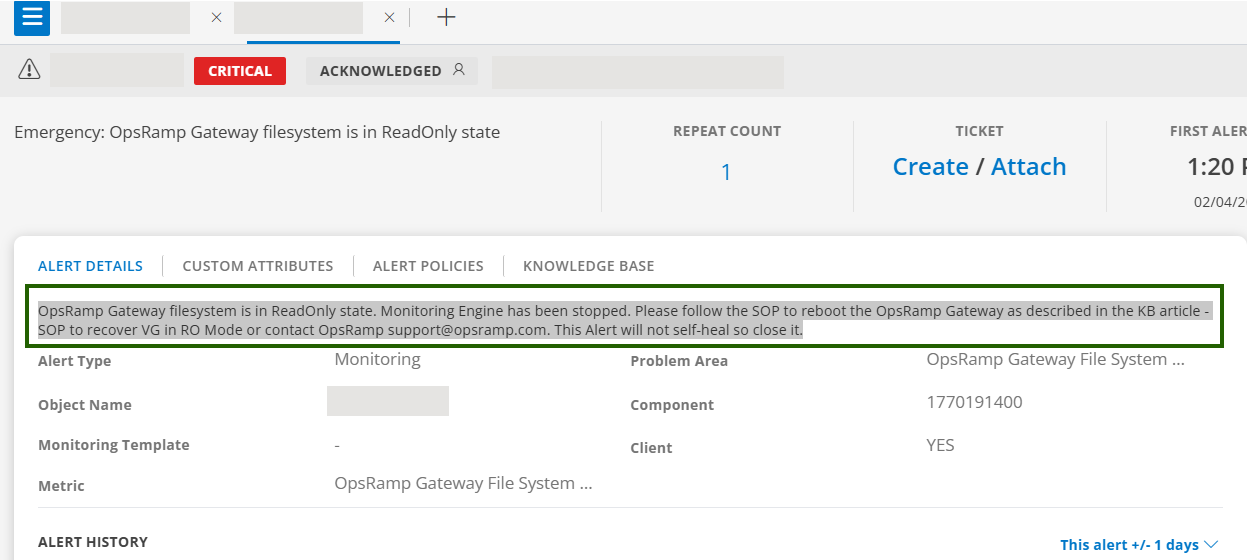The width and height of the screenshot is (1247, 560).
Task: Click the ACKNOWLEDGED status label
Action: pos(380,71)
